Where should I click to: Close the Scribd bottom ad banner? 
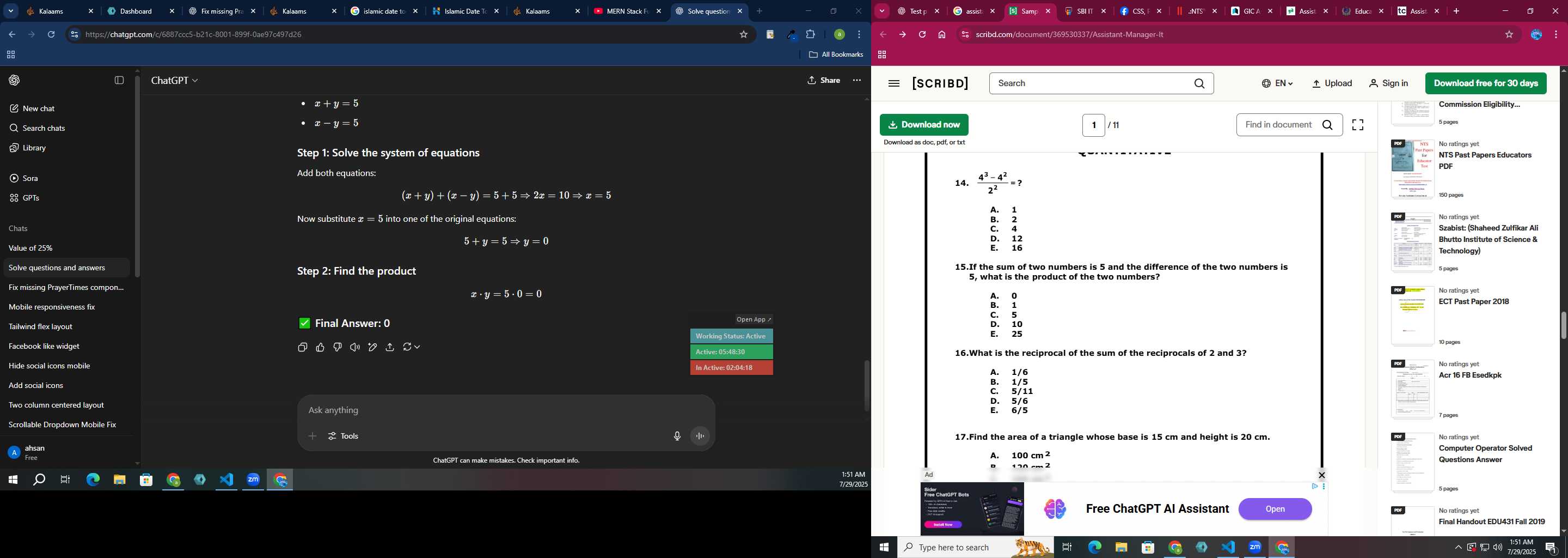(x=1321, y=475)
